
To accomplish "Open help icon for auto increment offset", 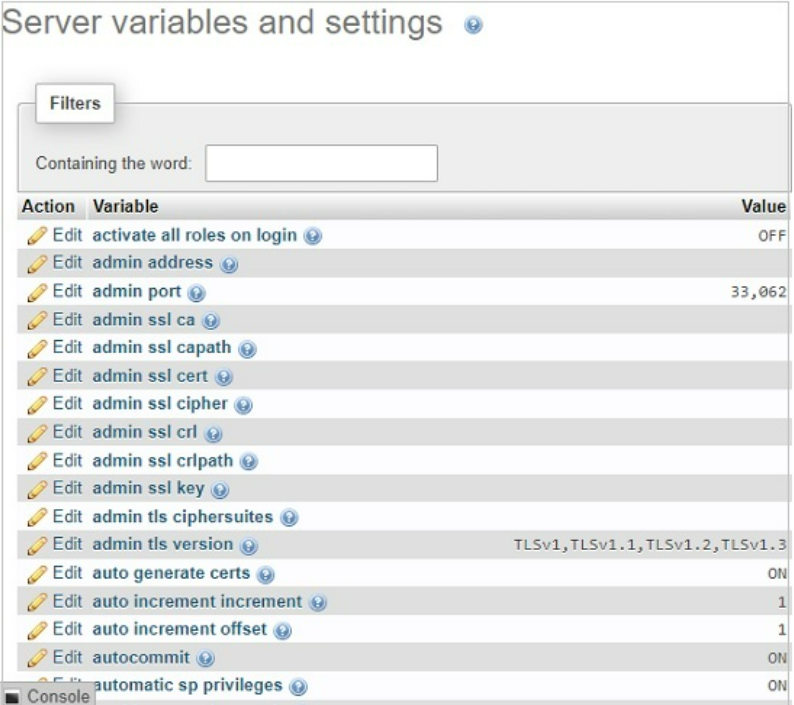I will pyautogui.click(x=283, y=630).
